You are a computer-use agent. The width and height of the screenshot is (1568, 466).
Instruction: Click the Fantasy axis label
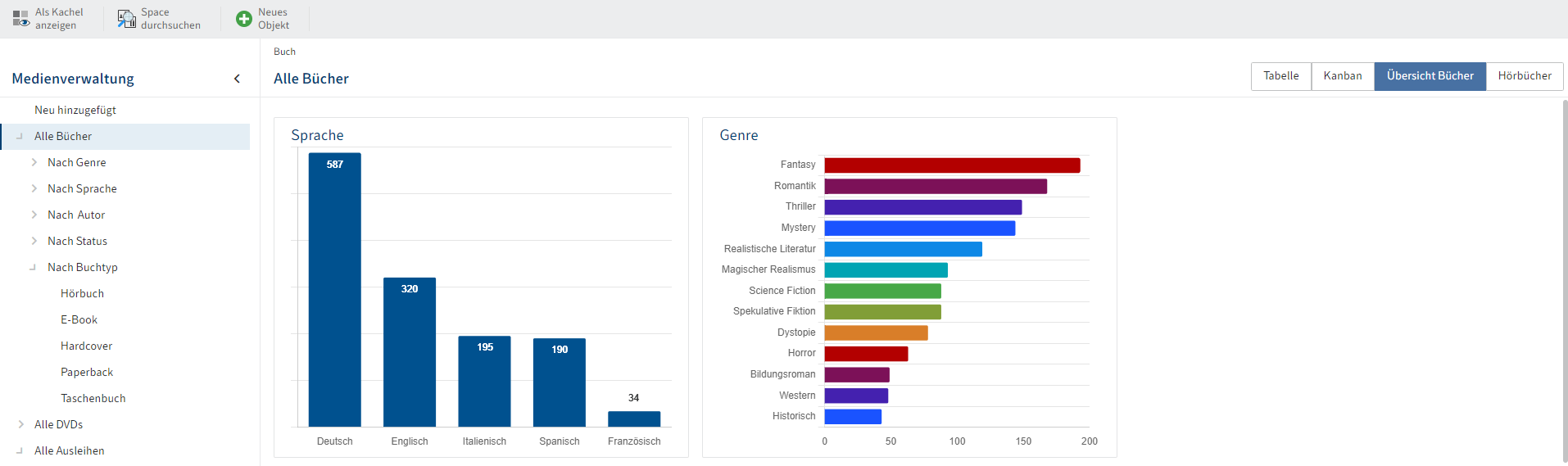[798, 165]
